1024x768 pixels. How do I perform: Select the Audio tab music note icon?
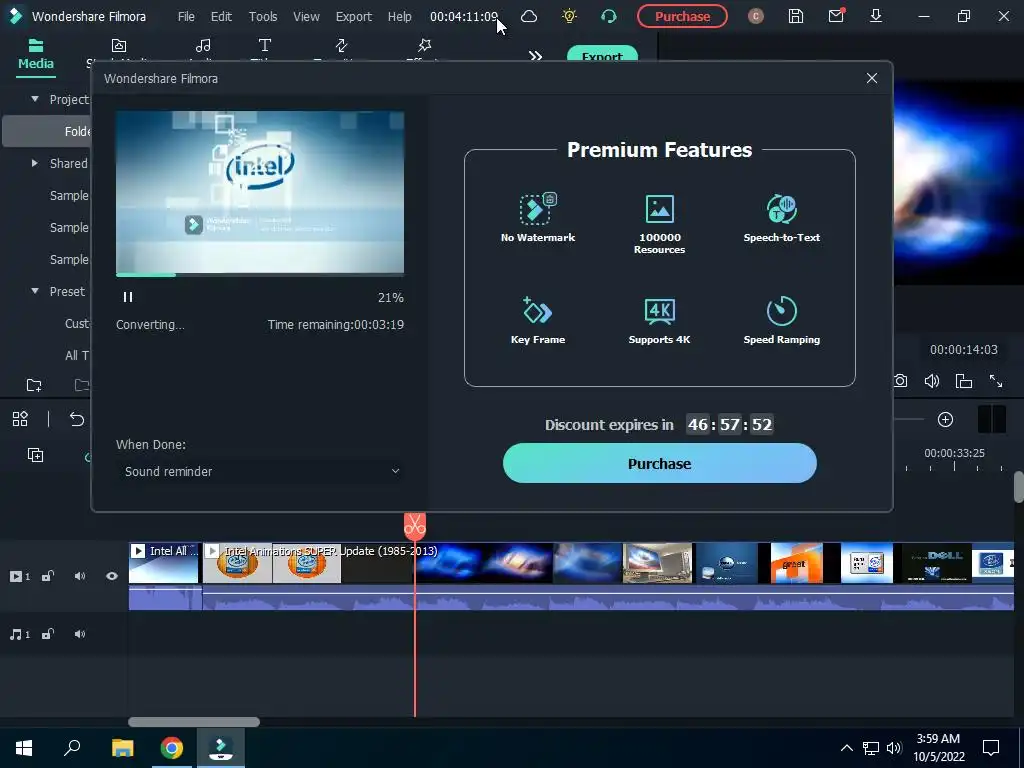click(x=203, y=45)
